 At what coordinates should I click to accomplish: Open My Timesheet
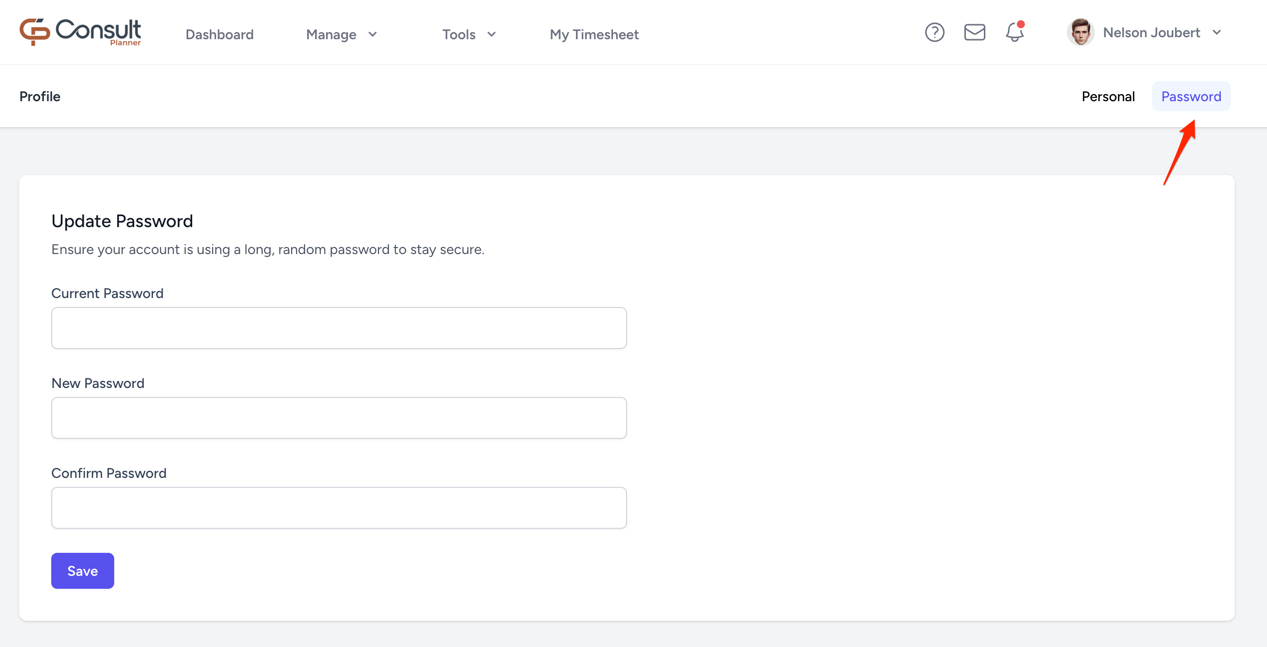click(x=594, y=33)
